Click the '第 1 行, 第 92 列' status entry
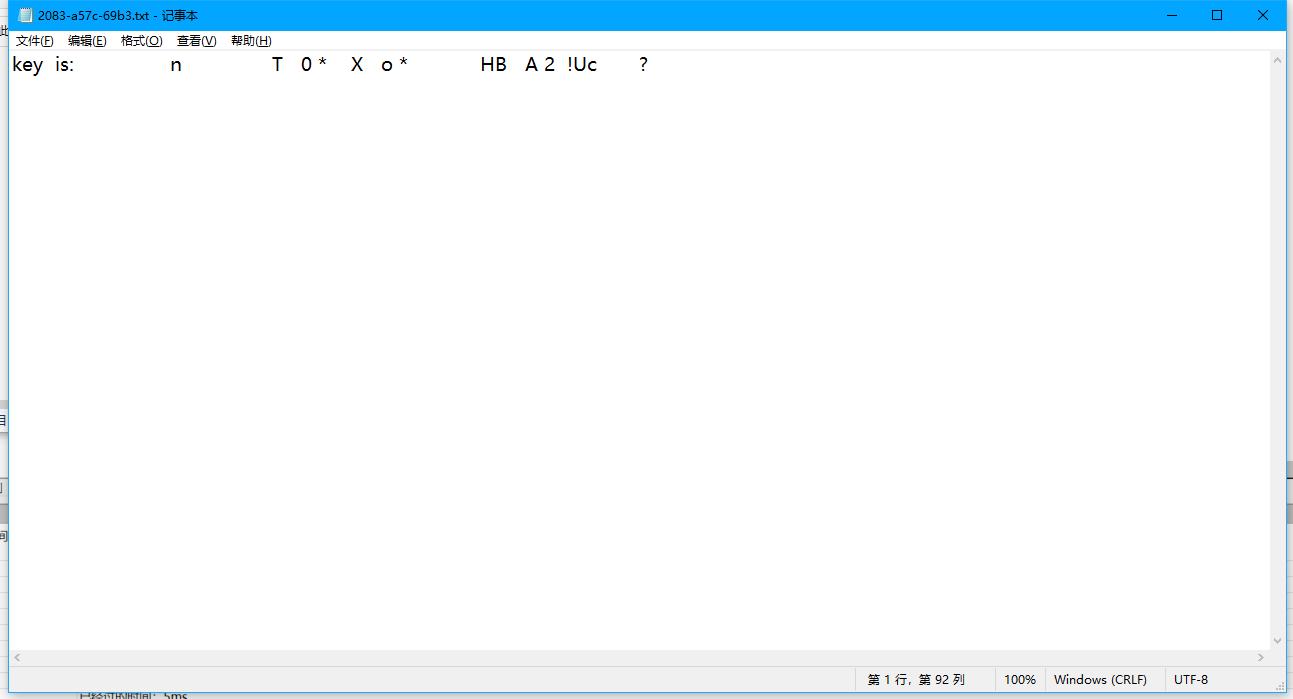The width and height of the screenshot is (1293, 699). (x=916, y=679)
